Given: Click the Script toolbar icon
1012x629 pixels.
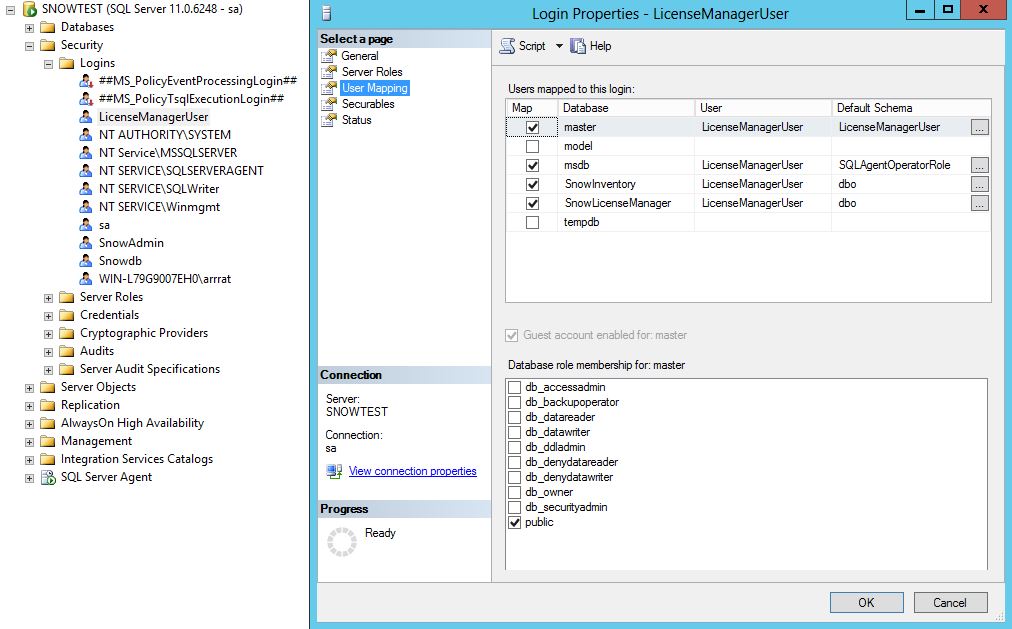Looking at the screenshot, I should (x=508, y=46).
